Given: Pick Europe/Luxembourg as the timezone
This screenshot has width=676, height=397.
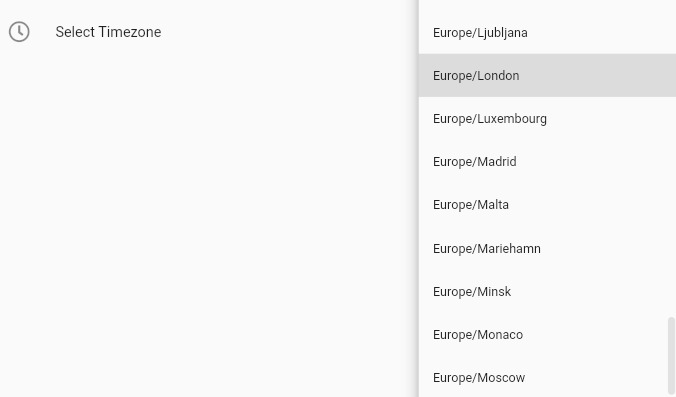Looking at the screenshot, I should tap(547, 119).
